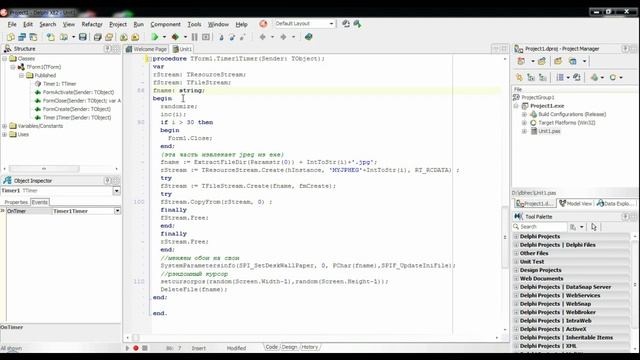
Task: Open the File menu
Action: [x=12, y=24]
